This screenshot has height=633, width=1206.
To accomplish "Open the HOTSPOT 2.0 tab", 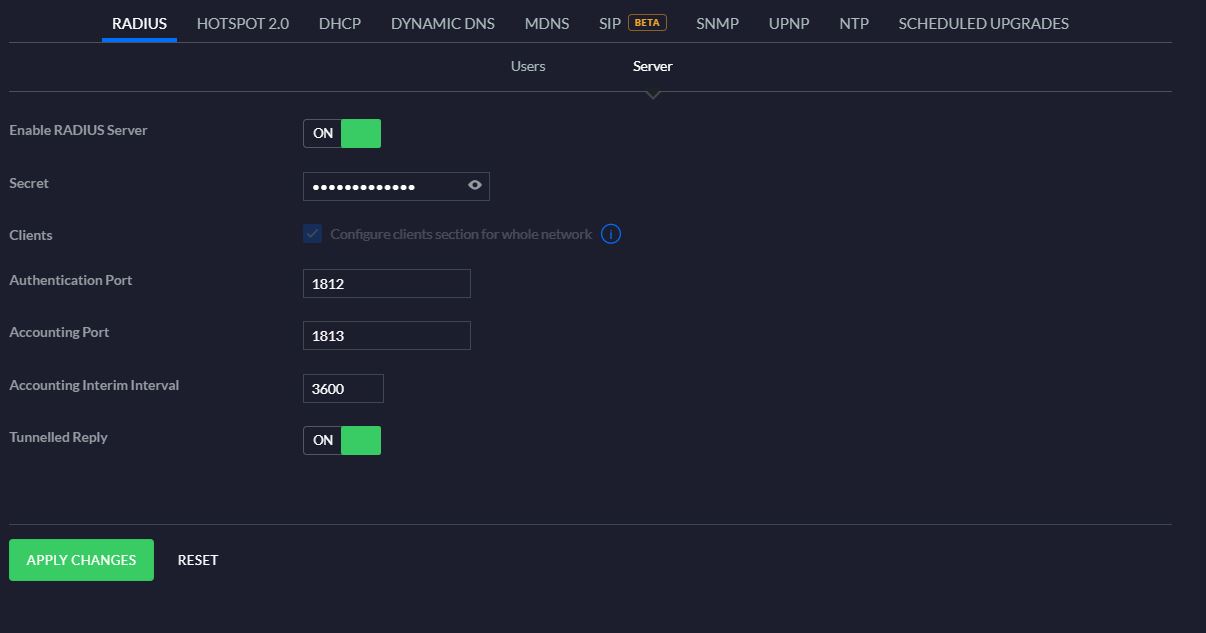I will (x=243, y=23).
